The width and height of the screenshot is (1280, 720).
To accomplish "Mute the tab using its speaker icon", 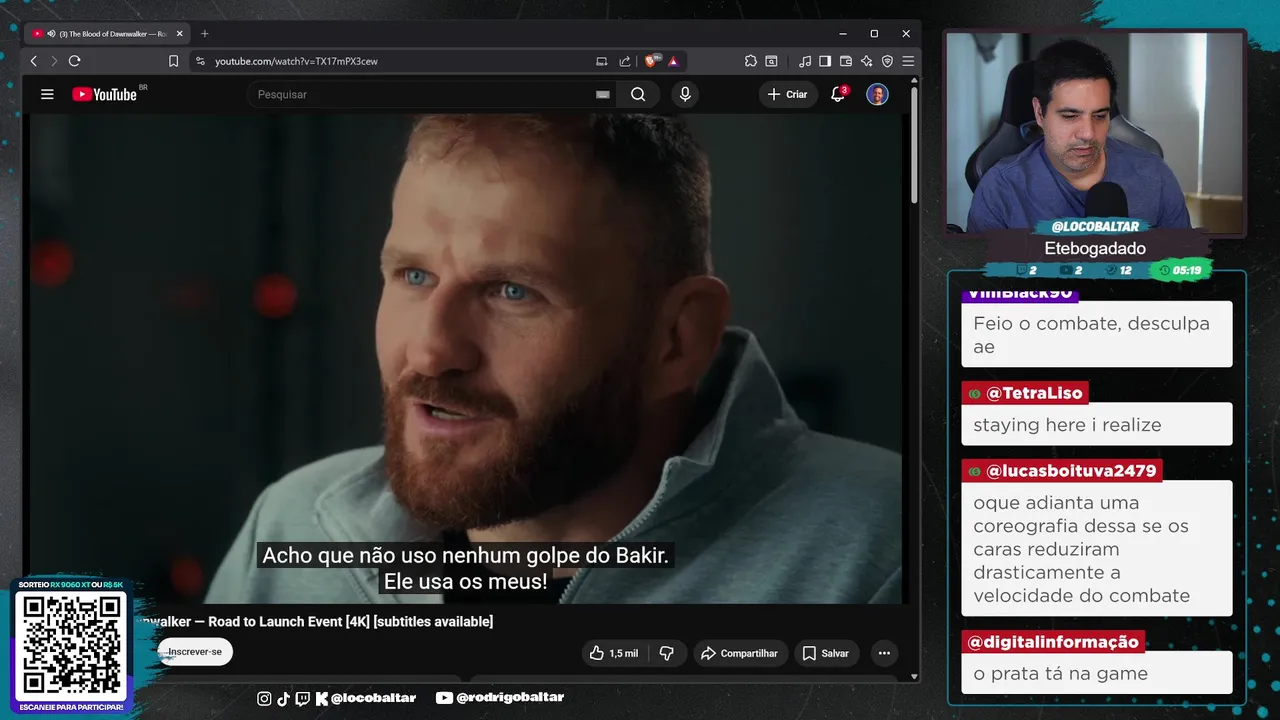I will click(50, 34).
